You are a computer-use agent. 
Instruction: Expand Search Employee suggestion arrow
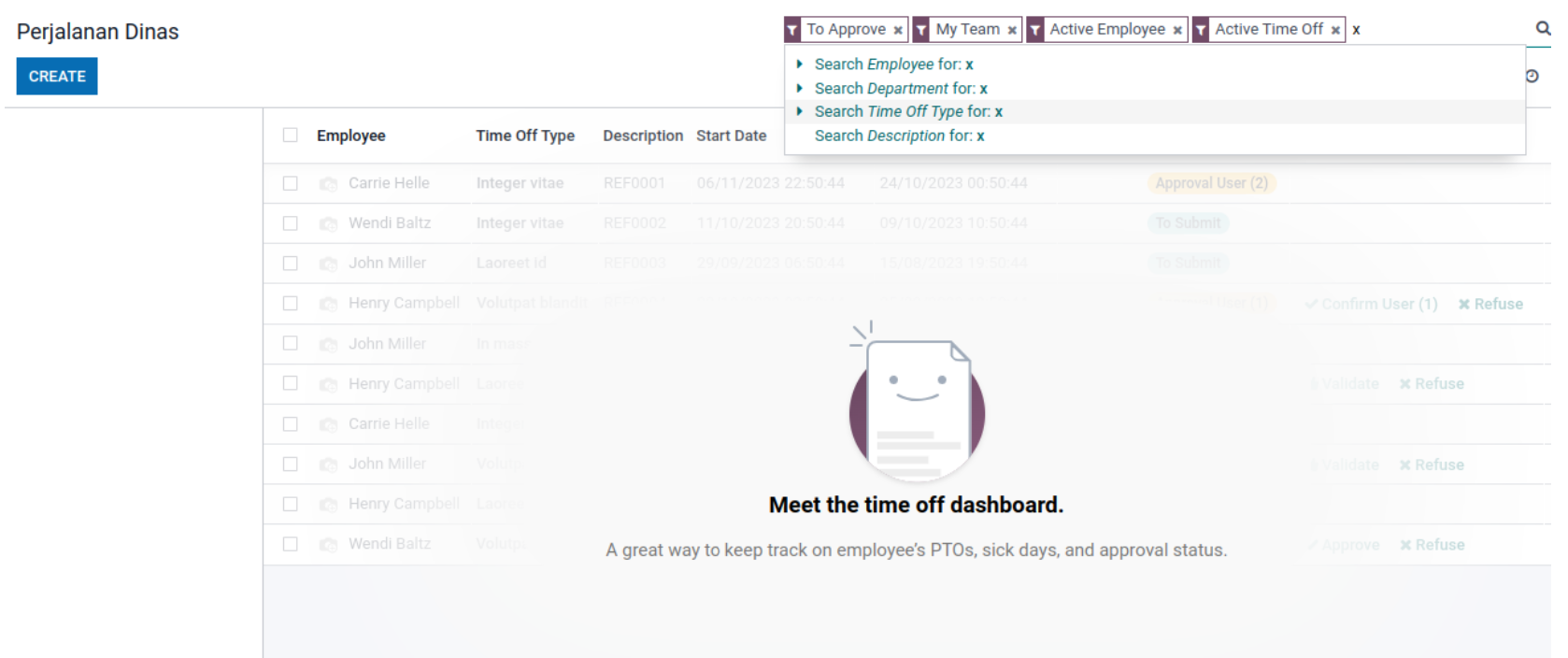799,64
